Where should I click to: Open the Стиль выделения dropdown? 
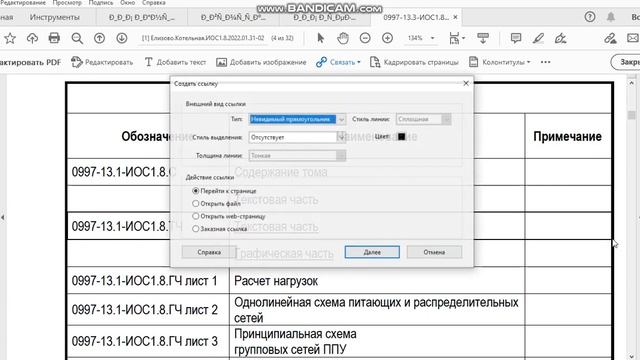click(x=298, y=138)
